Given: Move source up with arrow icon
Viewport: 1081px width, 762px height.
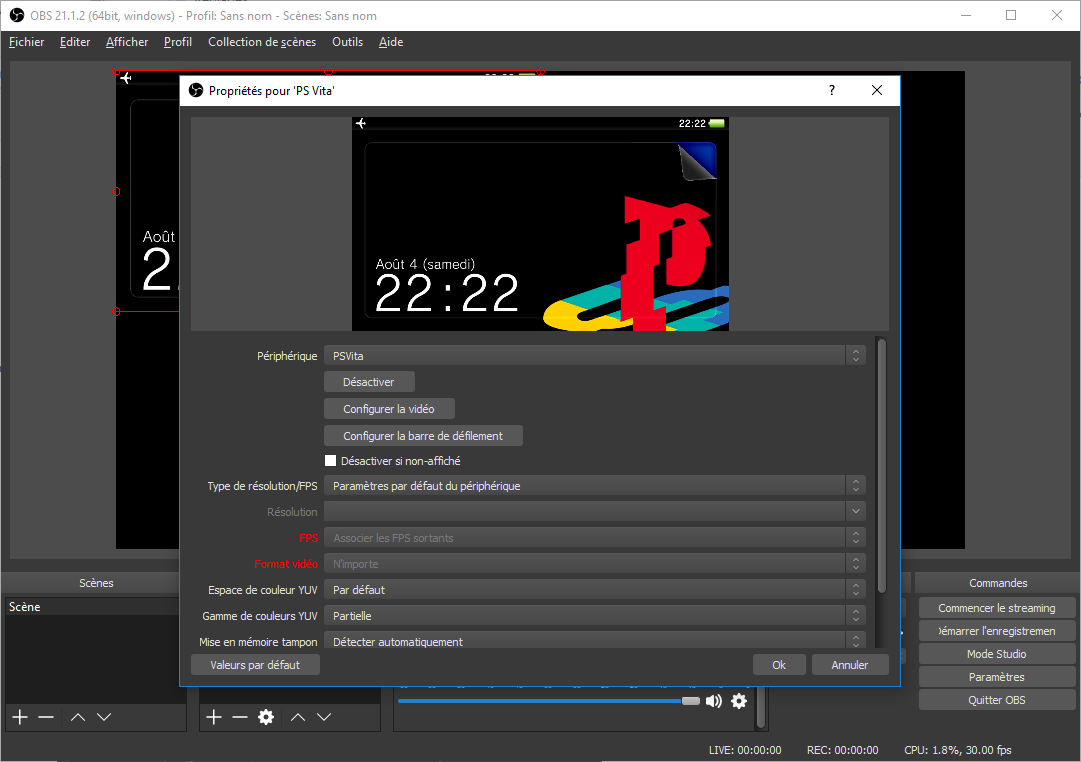Looking at the screenshot, I should tap(298, 717).
